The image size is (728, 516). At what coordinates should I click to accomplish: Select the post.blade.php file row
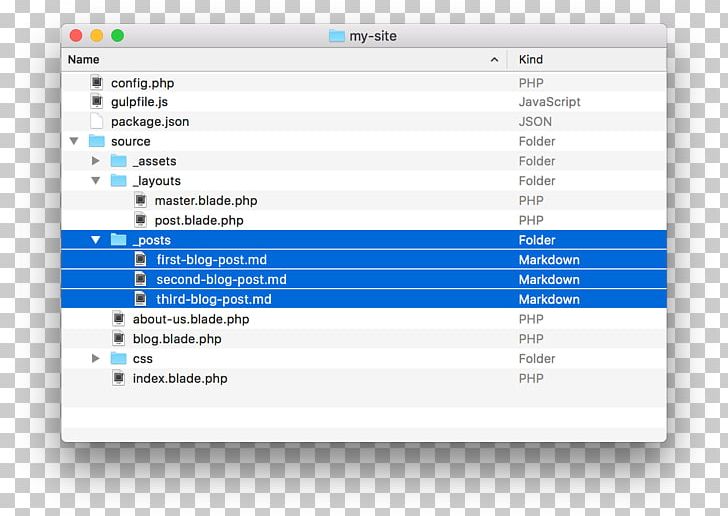click(198, 220)
